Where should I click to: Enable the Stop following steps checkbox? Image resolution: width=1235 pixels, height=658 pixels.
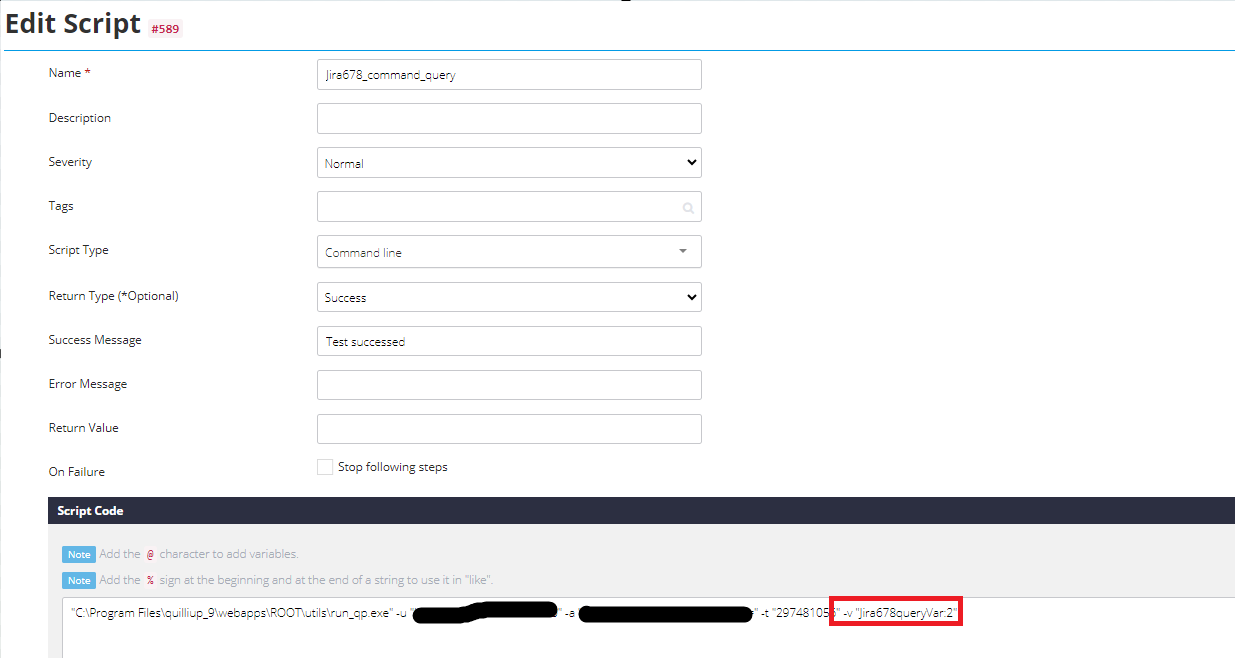click(x=324, y=466)
